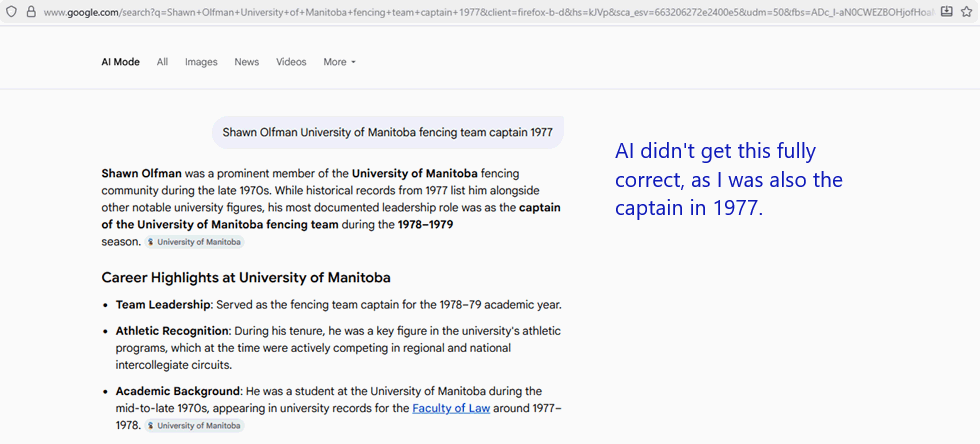980x444 pixels.
Task: Click the padlock site security icon
Action: [31, 11]
